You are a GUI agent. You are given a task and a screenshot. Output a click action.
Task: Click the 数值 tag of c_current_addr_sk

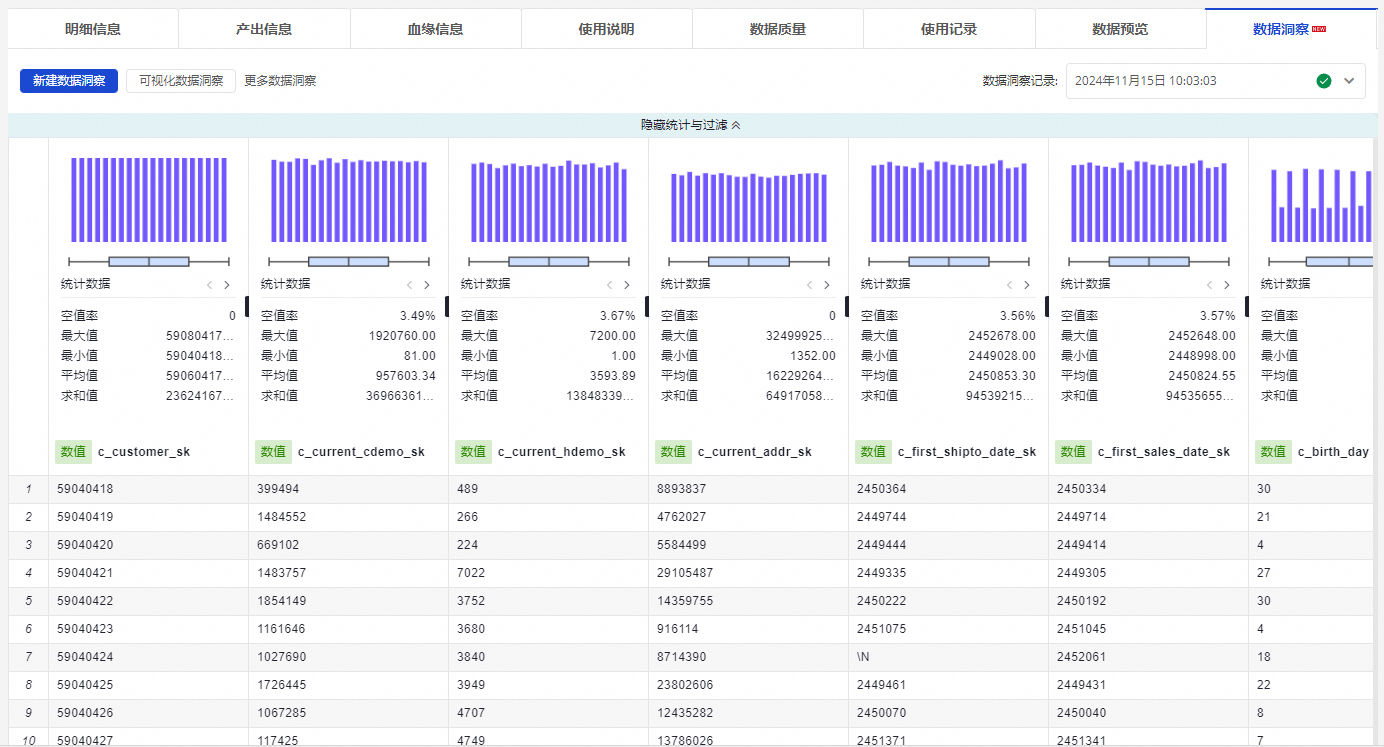click(x=673, y=451)
